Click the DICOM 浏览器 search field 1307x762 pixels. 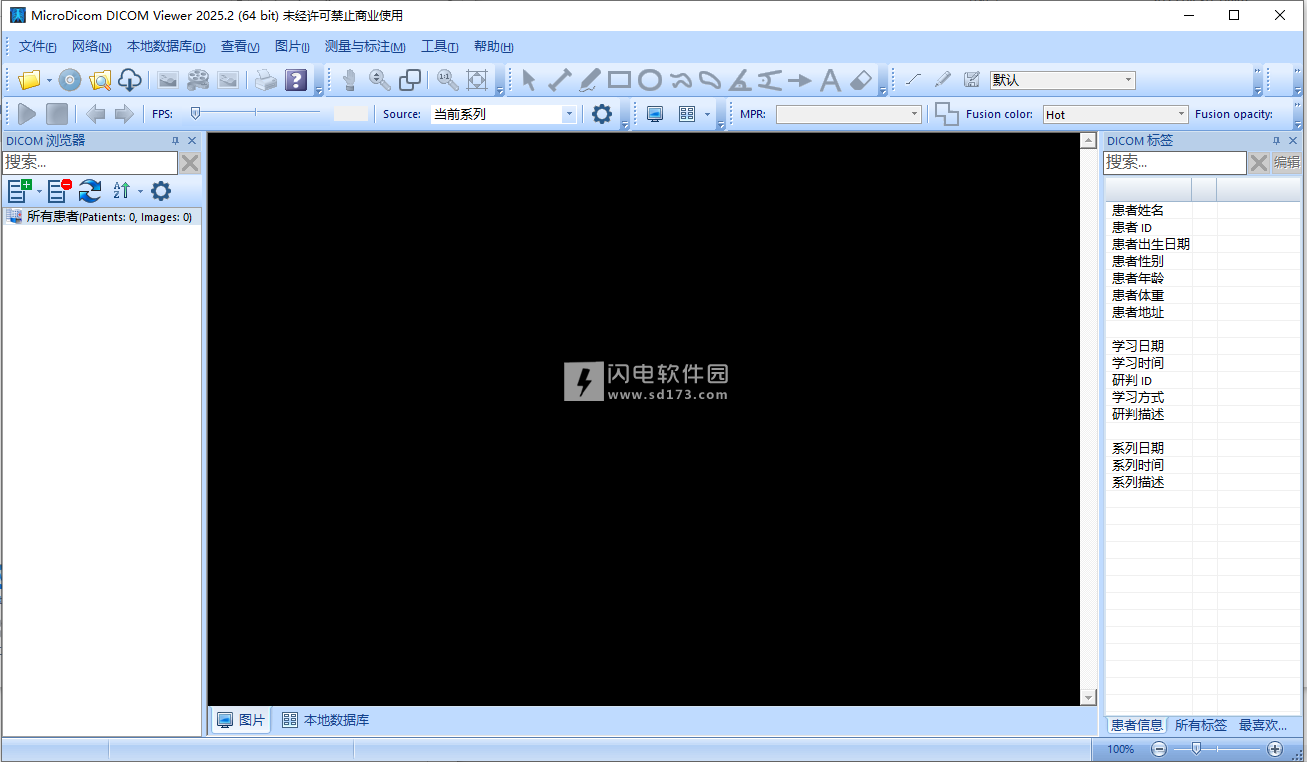(90, 162)
